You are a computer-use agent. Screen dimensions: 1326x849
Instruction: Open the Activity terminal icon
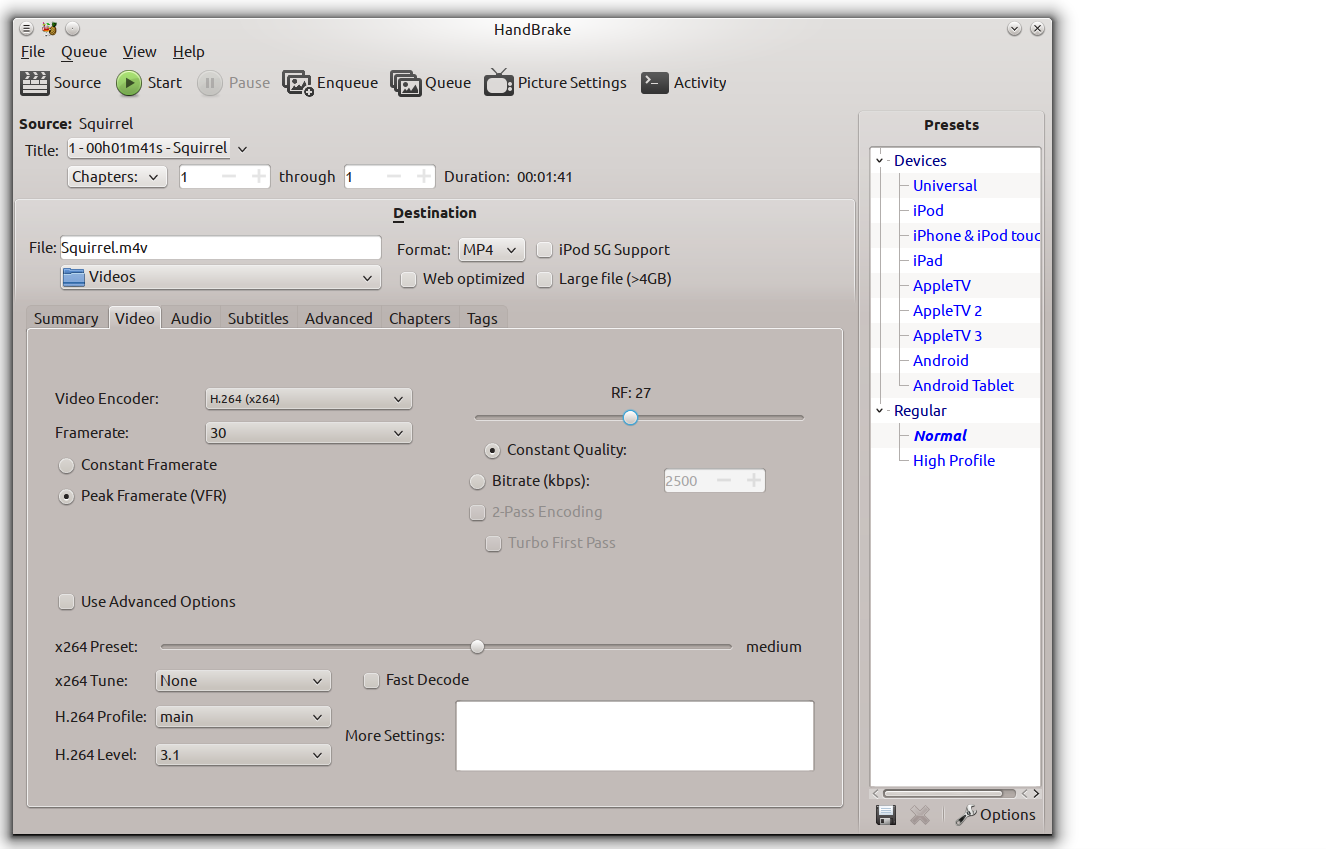click(655, 83)
